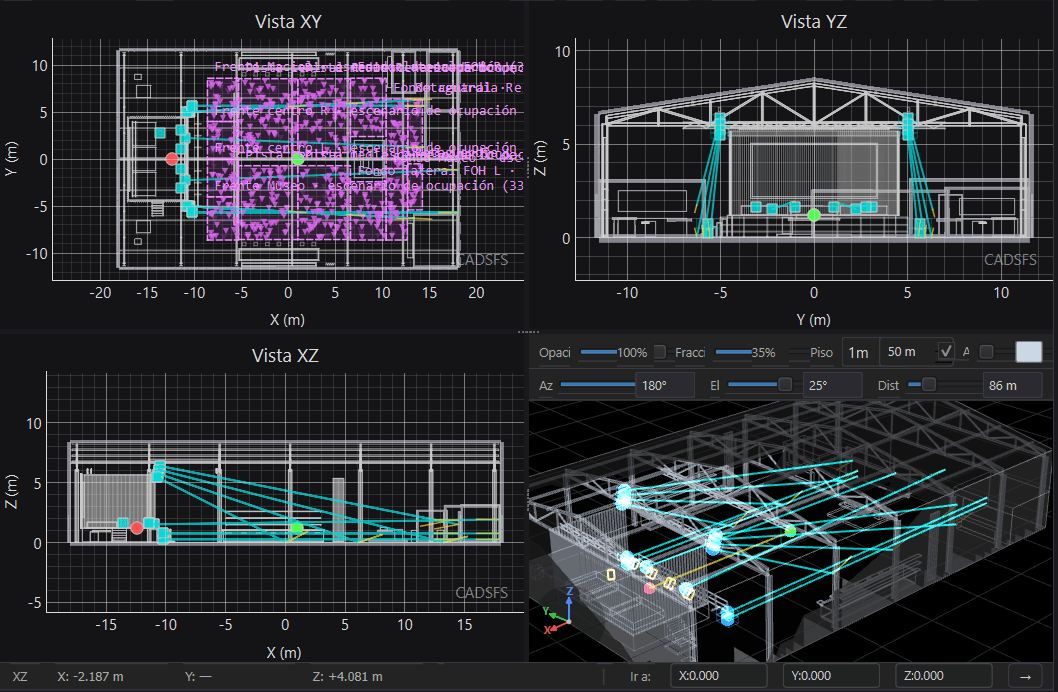This screenshot has height=692, width=1058.
Task: Click the Z: +4.081 m status readout
Action: point(347,676)
